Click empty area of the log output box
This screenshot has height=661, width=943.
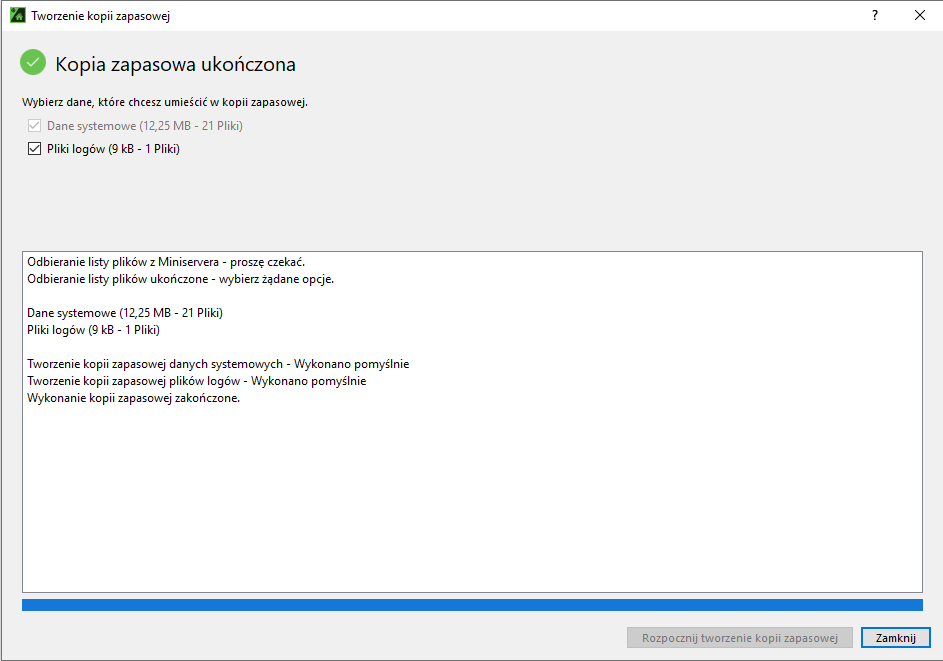tap(471, 500)
